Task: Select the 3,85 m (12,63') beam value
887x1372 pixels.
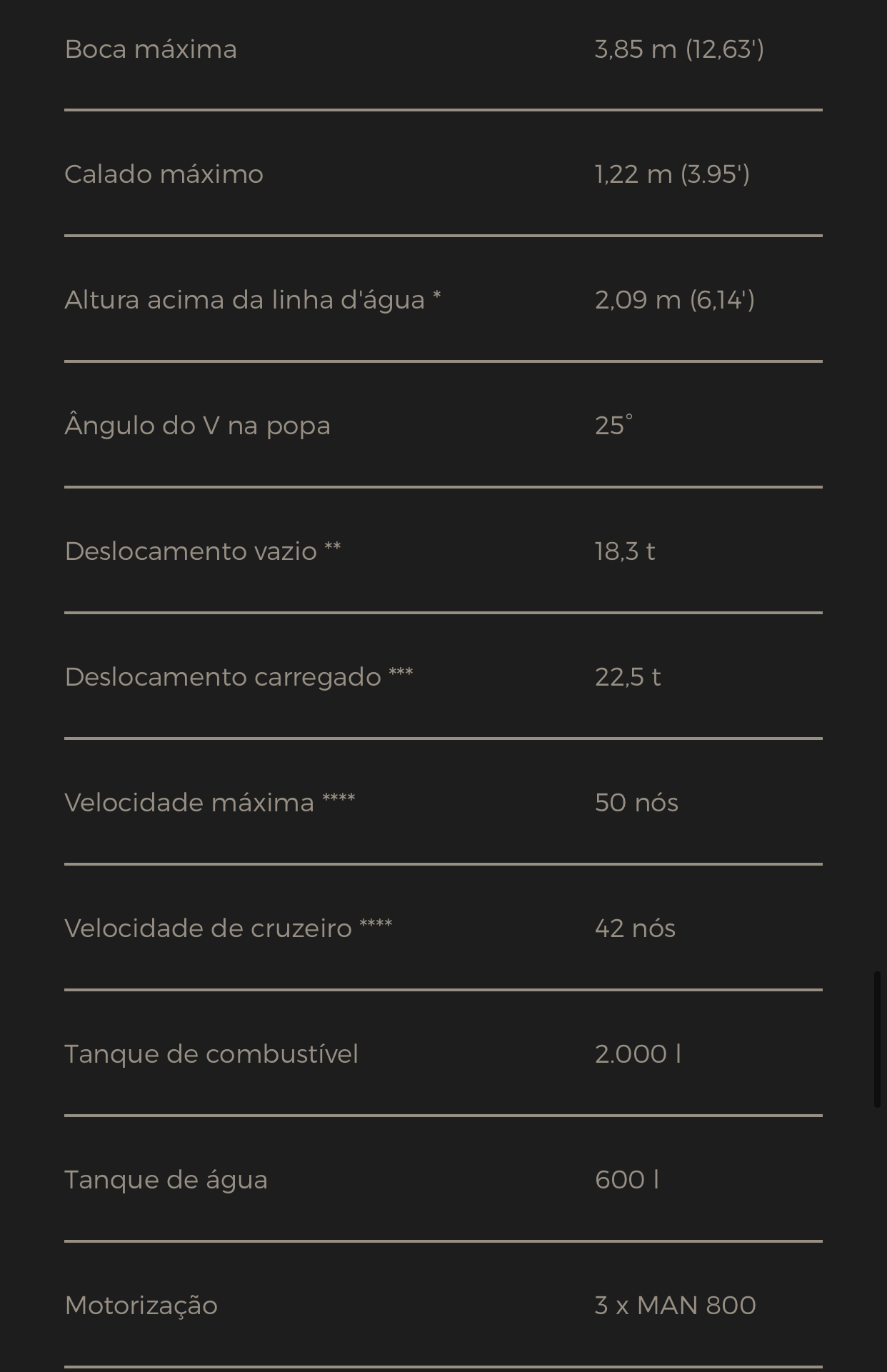Action: pos(679,49)
